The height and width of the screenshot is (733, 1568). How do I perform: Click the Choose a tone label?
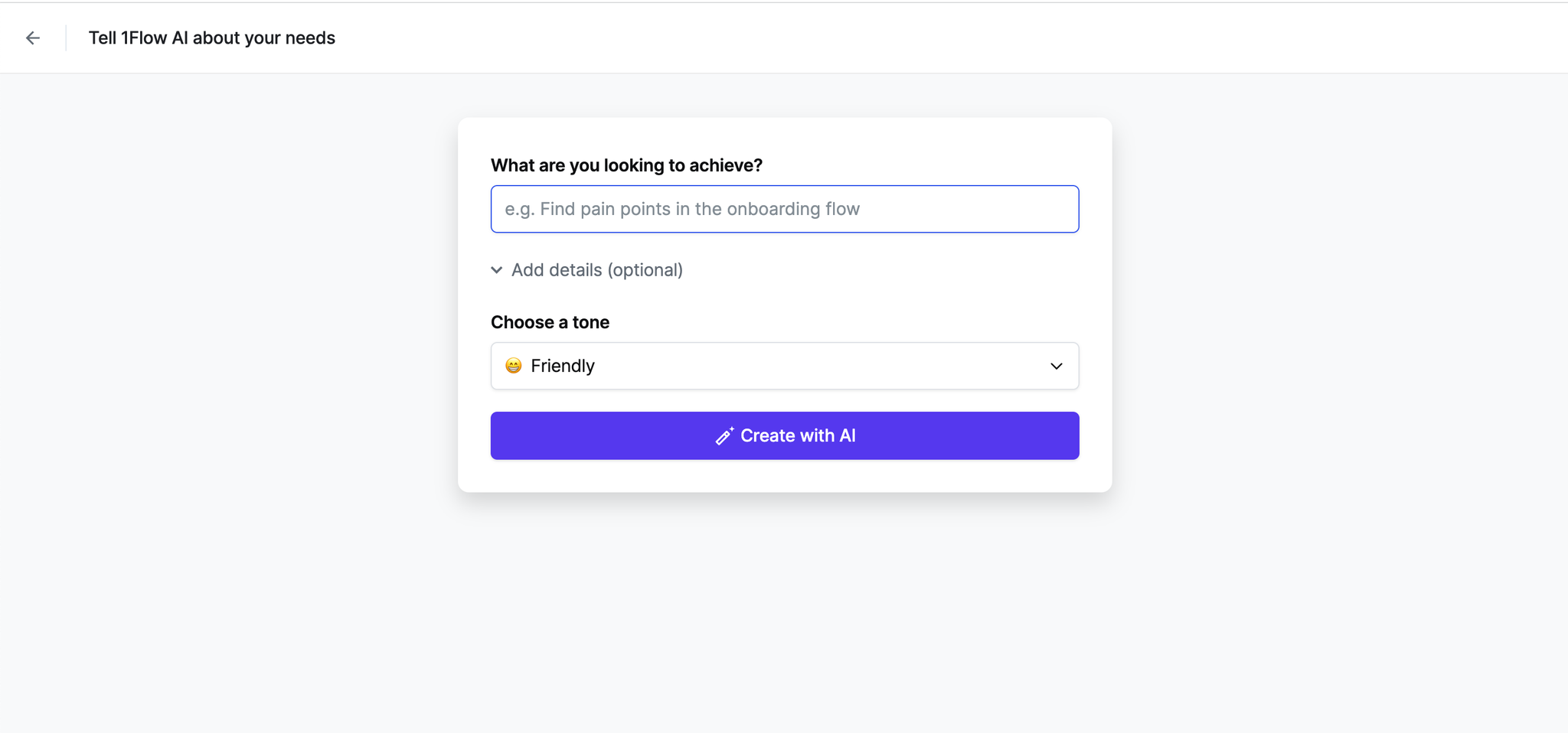click(x=550, y=322)
